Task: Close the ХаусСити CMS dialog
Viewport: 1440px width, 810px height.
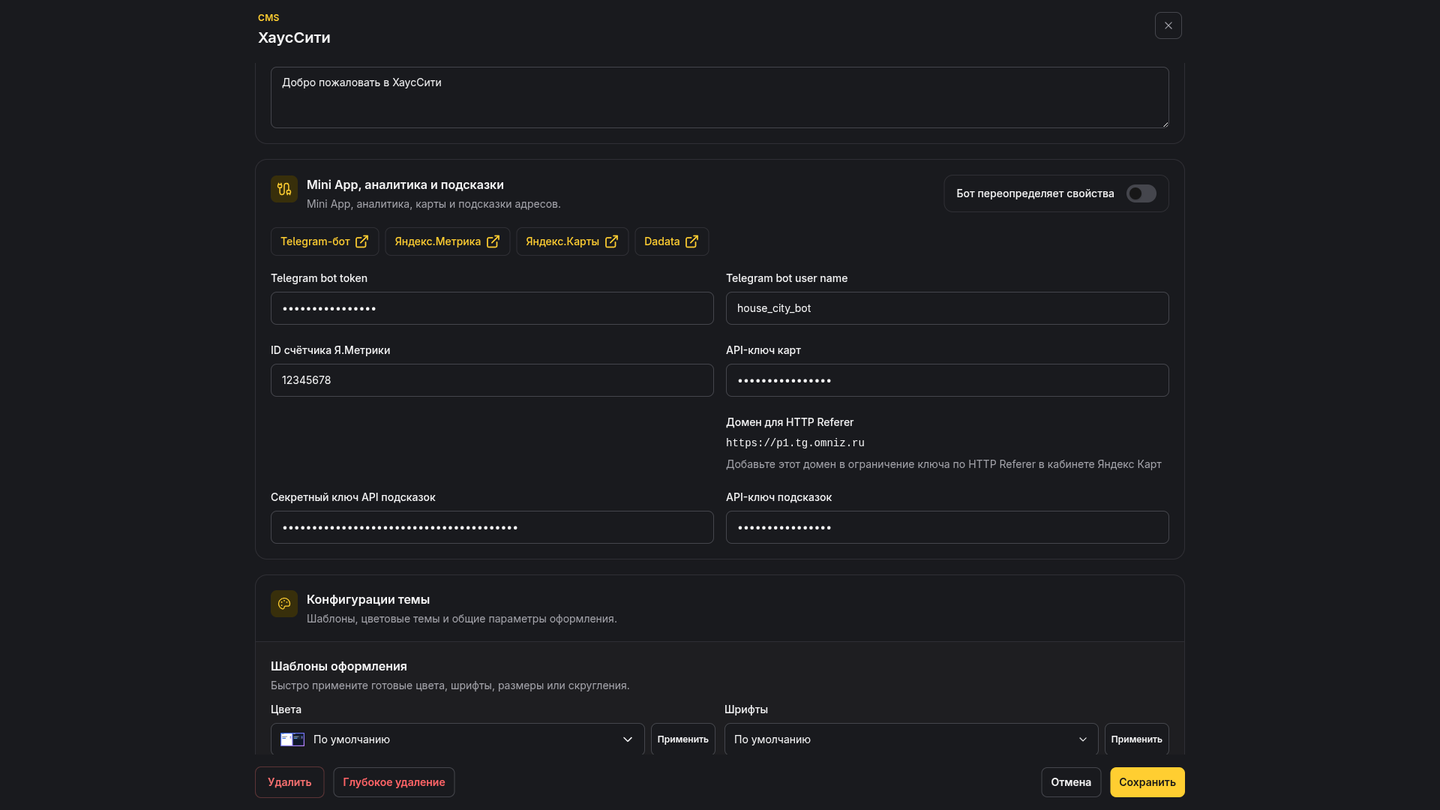Action: [1168, 26]
